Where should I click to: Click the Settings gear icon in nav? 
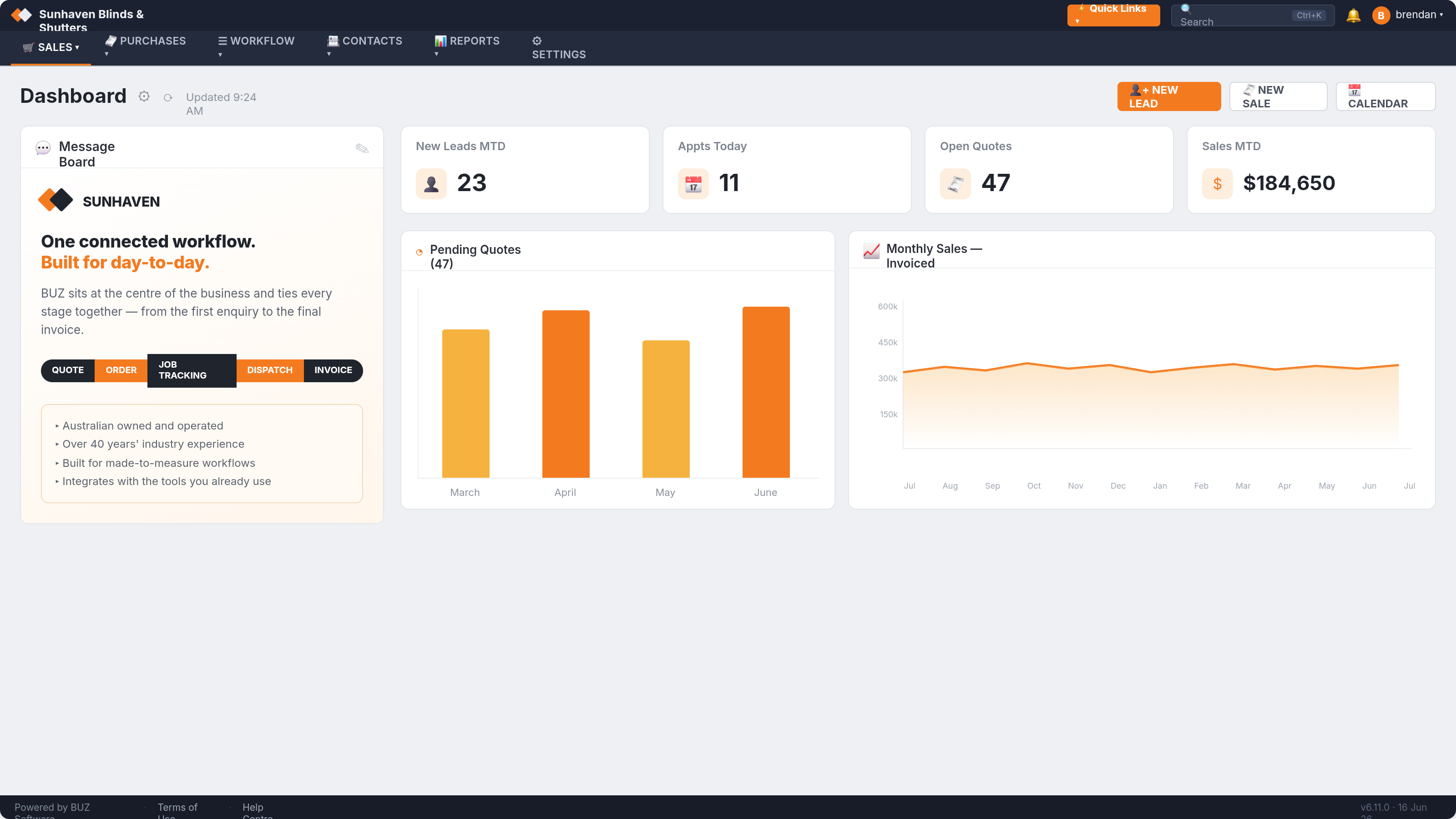tap(537, 40)
